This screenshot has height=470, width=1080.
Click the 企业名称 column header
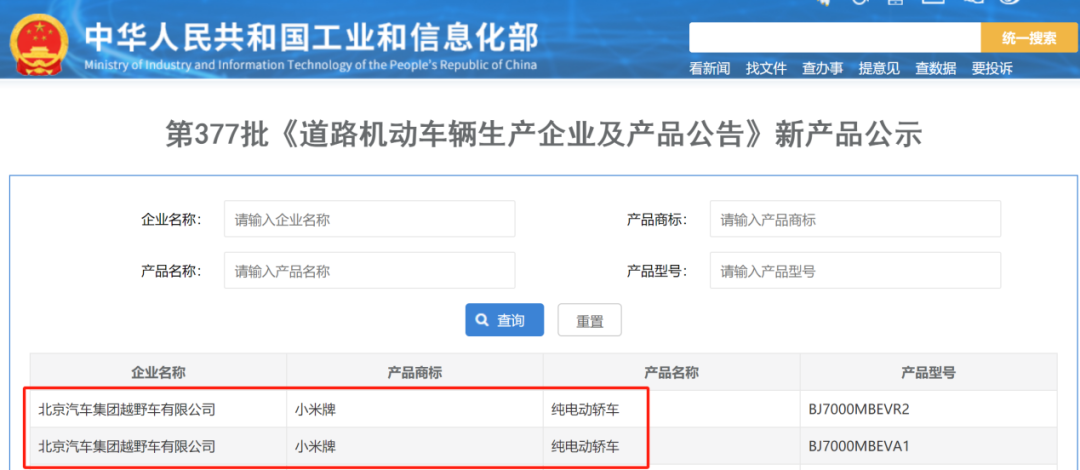(158, 373)
